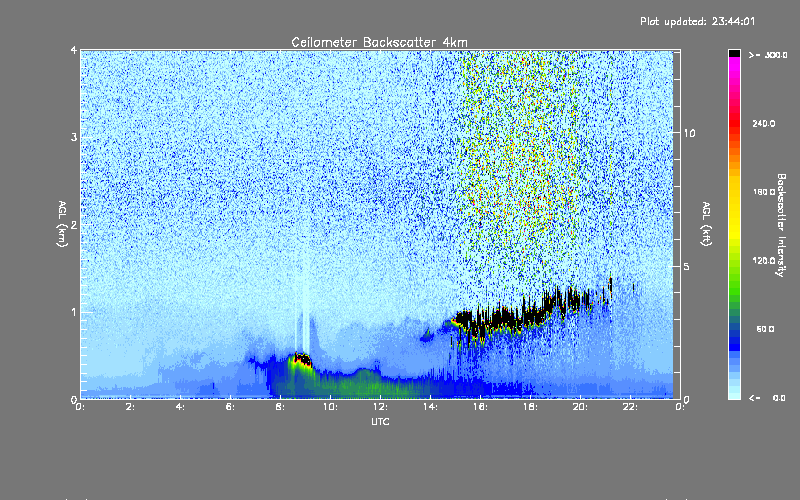Click the '16:' UTC hour label

pos(480,407)
